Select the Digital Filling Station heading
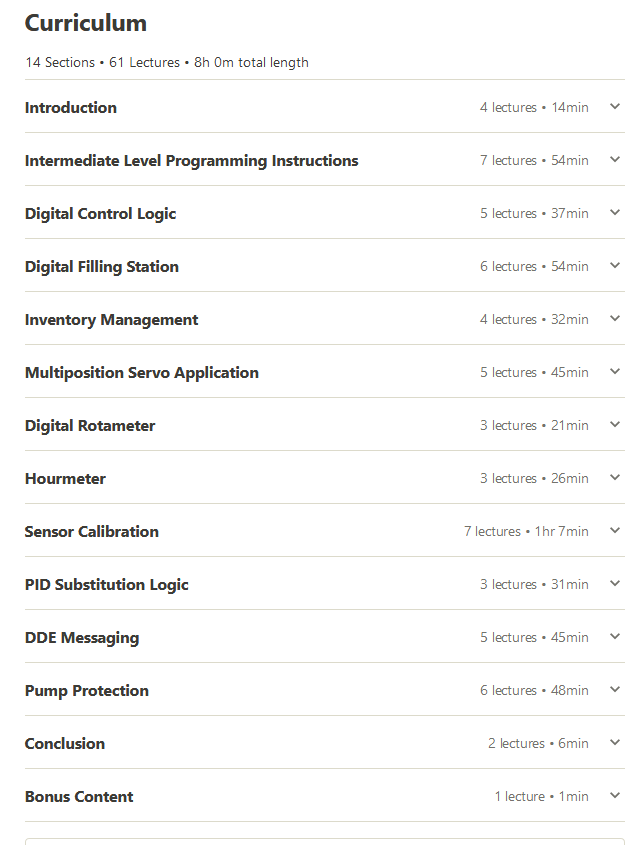 102,267
